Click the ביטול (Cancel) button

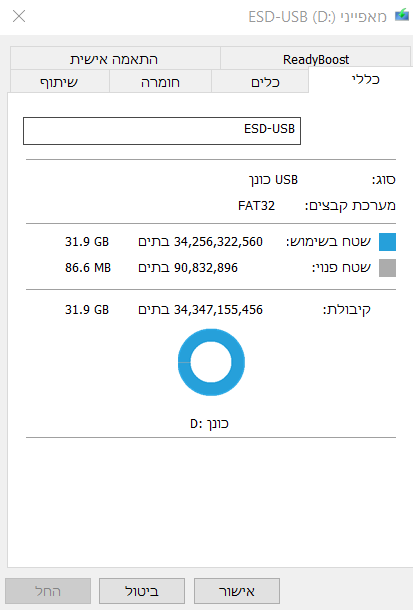coord(142,591)
